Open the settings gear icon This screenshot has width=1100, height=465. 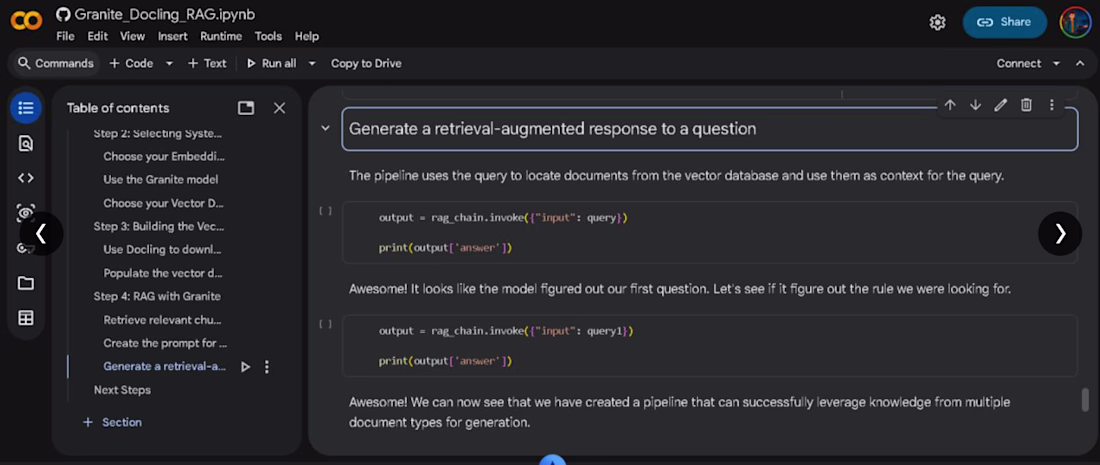point(937,22)
